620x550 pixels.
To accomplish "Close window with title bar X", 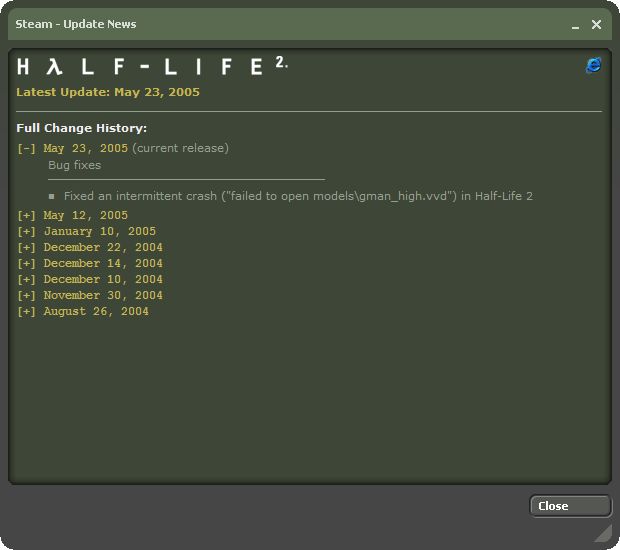I will pyautogui.click(x=596, y=25).
